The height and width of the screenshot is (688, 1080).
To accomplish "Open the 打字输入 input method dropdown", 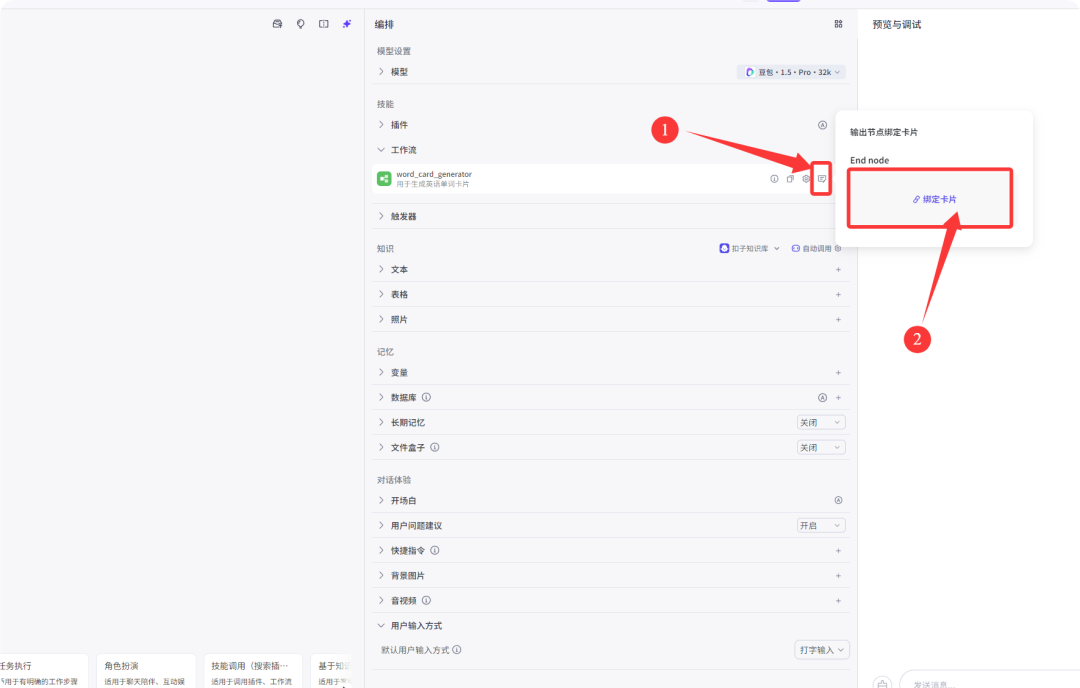I will 821,649.
